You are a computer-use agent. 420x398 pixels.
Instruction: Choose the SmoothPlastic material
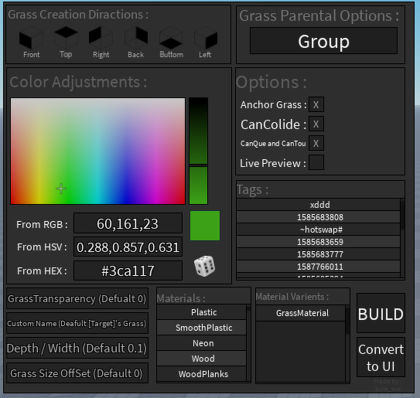coord(202,328)
